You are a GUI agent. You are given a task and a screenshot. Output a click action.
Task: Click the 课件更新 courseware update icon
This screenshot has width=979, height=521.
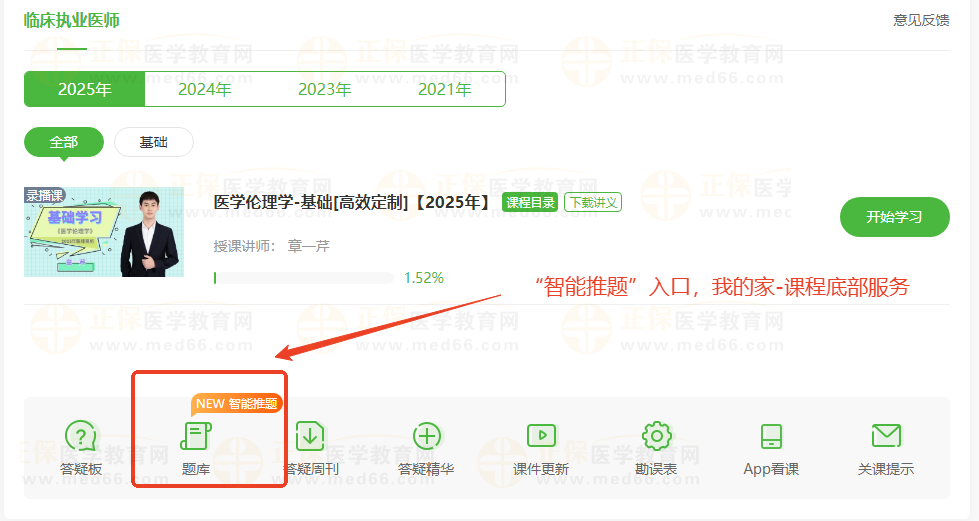pos(541,436)
